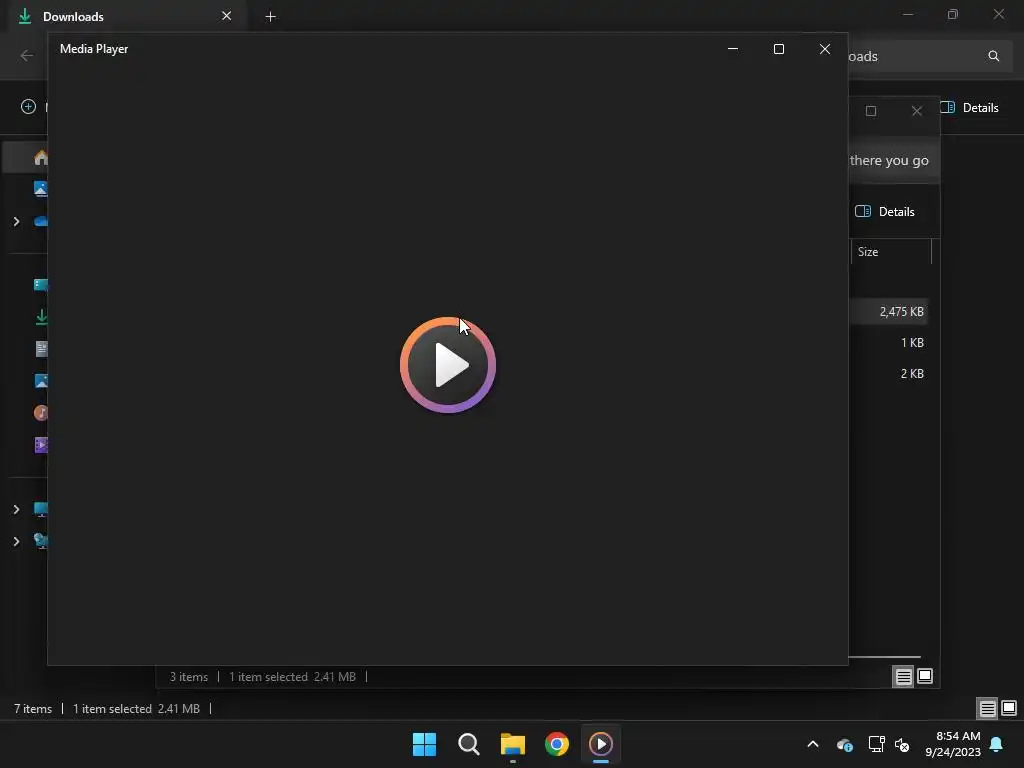Viewport: 1024px width, 768px height.
Task: Switch outer Explorer to large thumbnails view
Action: [1009, 708]
